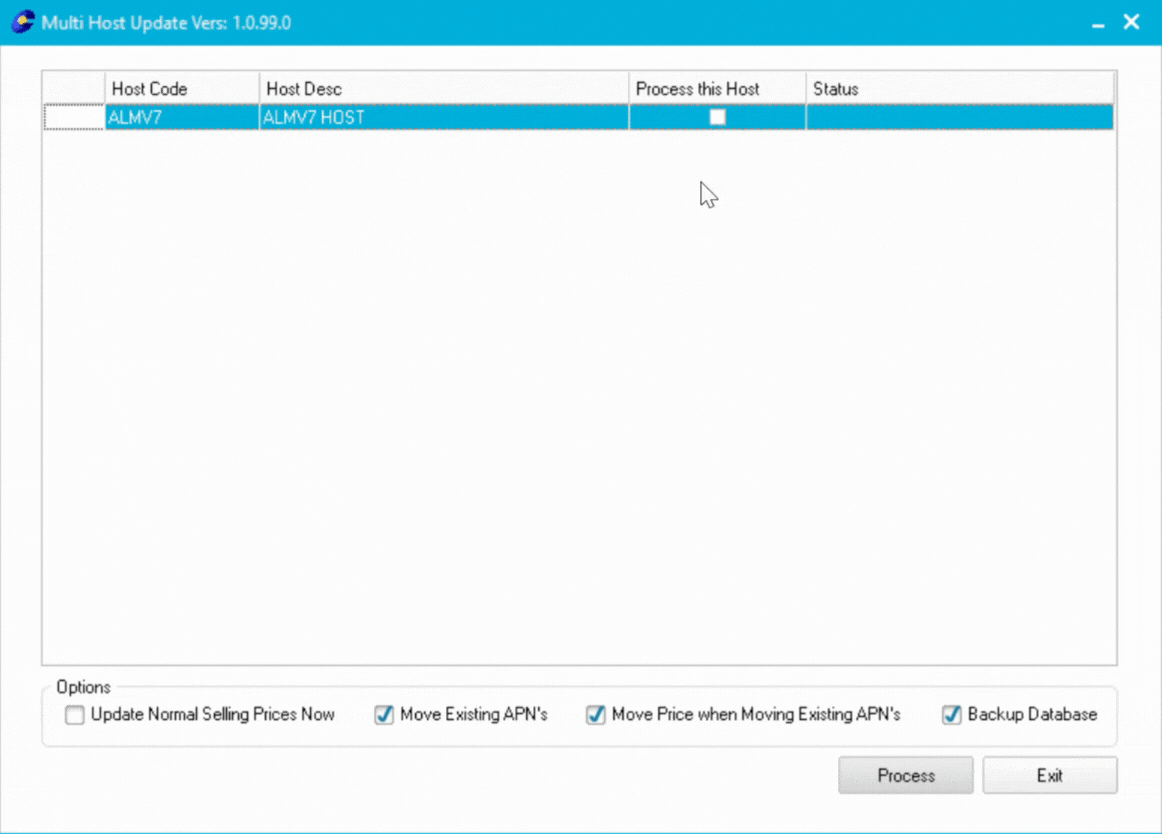Image resolution: width=1162 pixels, height=834 pixels.
Task: Select the Status column header
Action: point(958,89)
